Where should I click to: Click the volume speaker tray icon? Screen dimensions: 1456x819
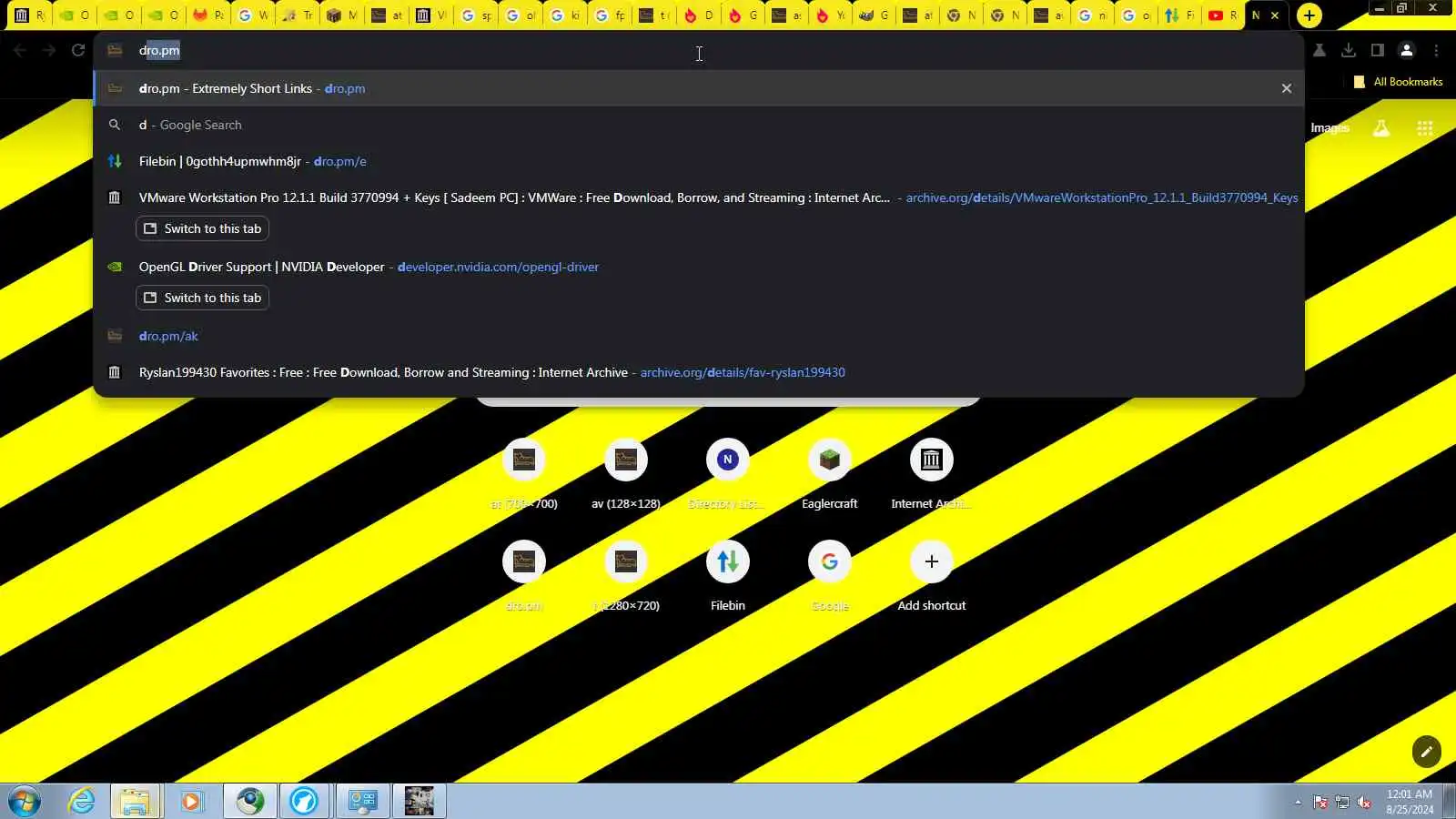coord(1364,803)
